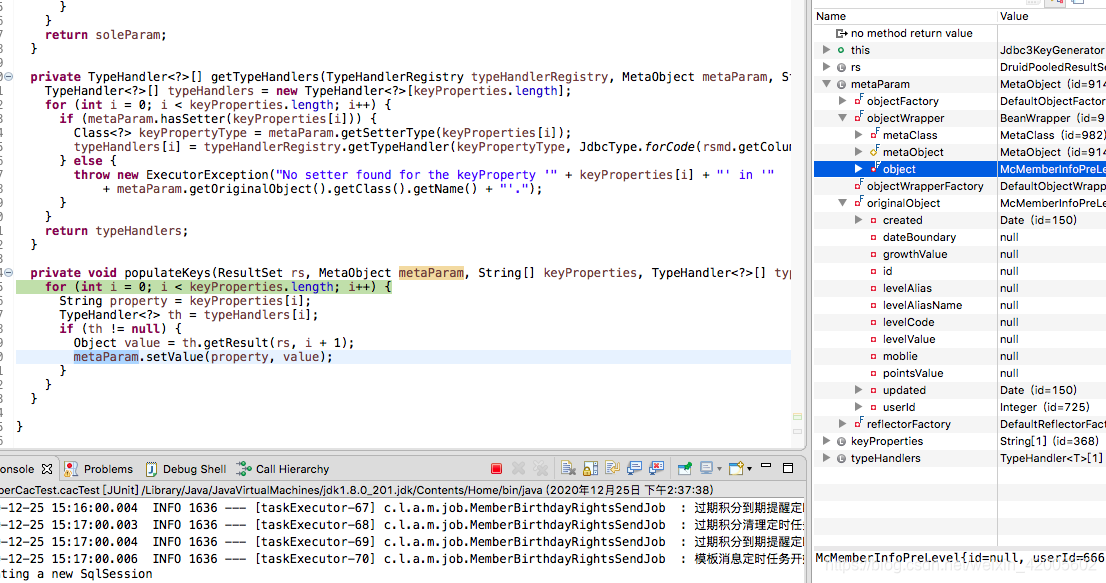Expand the reflectorFactory field

pyautogui.click(x=842, y=424)
